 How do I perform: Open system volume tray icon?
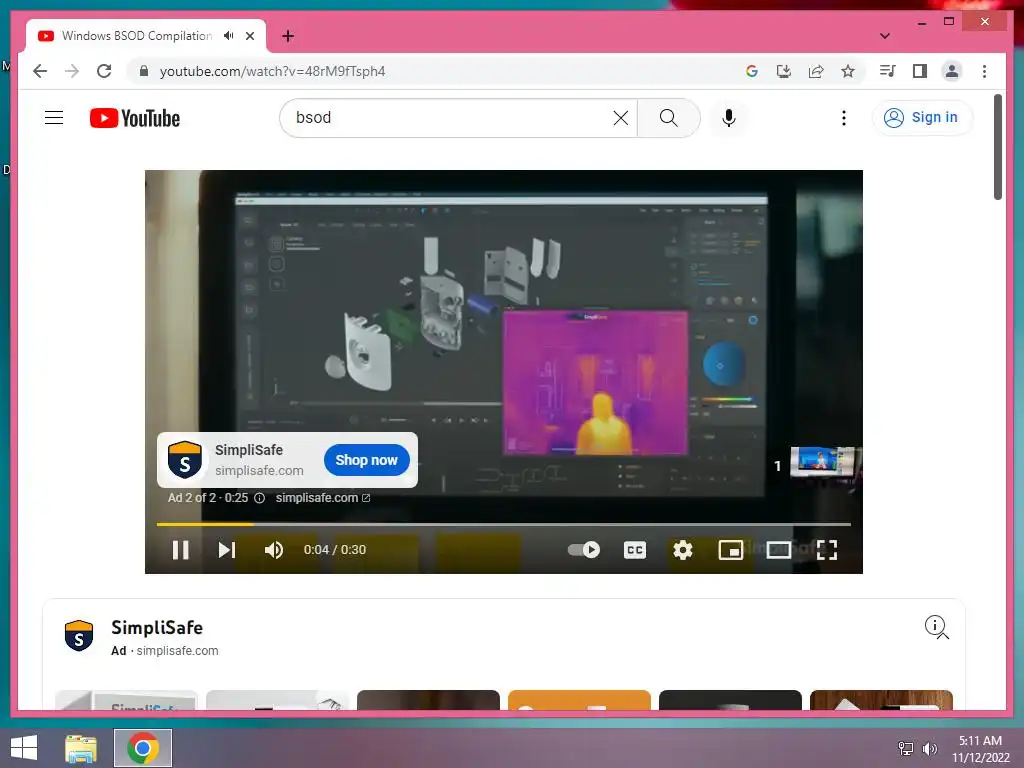coord(930,748)
